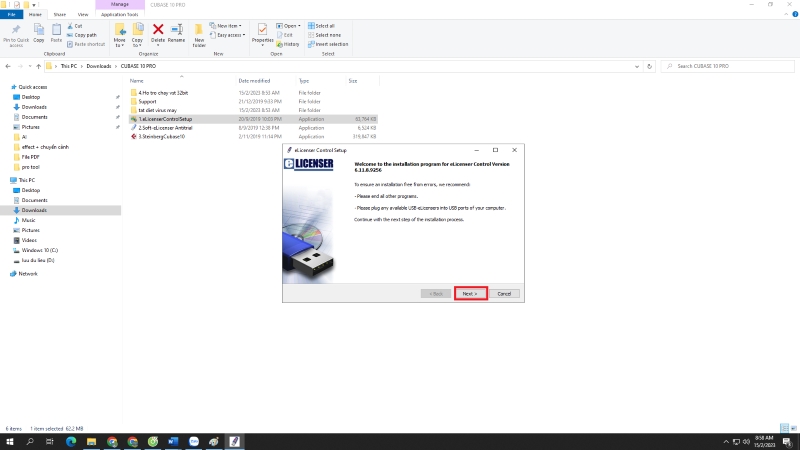Click History in the Open group
Screen dimensions: 800x450
click(288, 44)
